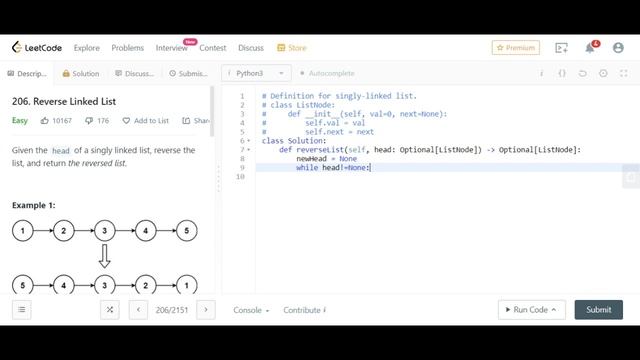Click the Easy difficulty label

20,120
